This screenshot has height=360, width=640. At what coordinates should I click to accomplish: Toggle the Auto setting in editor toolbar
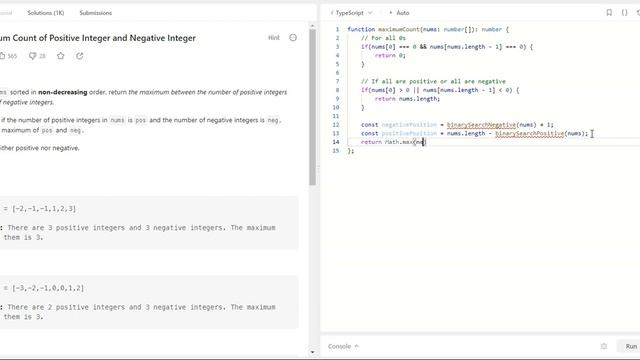(x=399, y=13)
